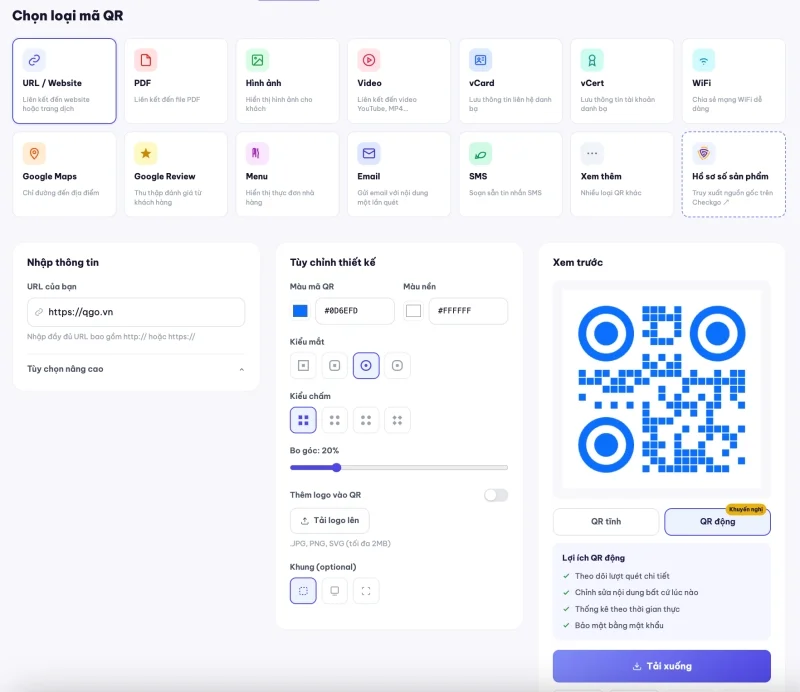800x692 pixels.
Task: Choose the fourth dot style option
Action: (397, 420)
